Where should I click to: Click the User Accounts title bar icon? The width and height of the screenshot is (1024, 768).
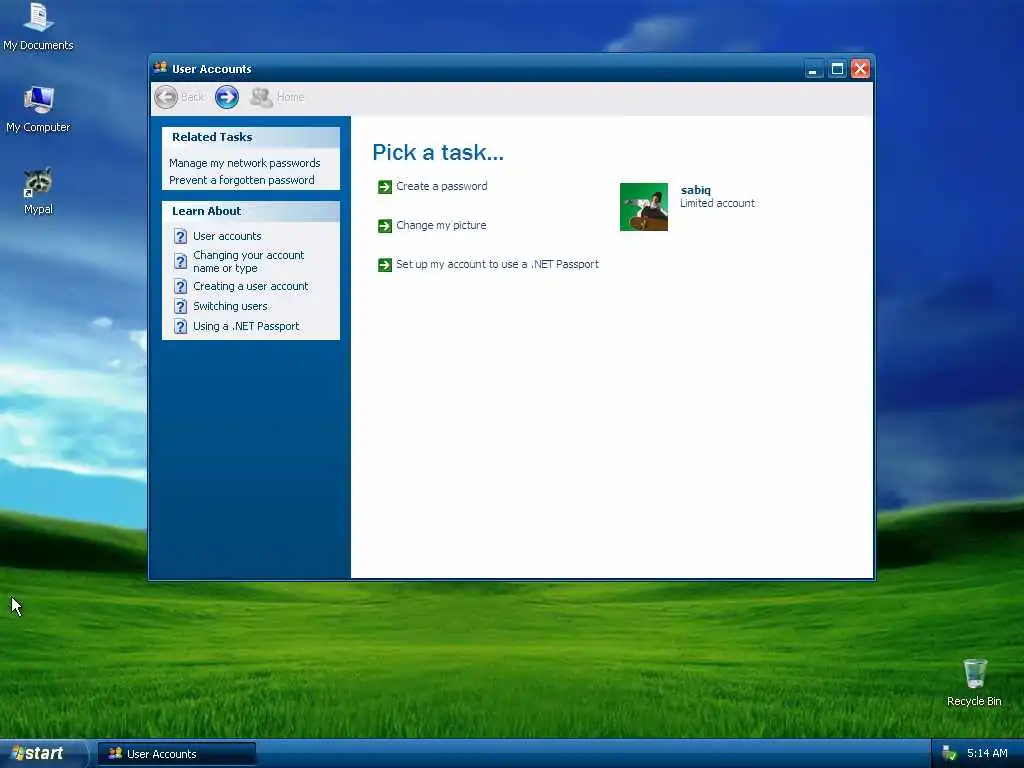point(160,68)
